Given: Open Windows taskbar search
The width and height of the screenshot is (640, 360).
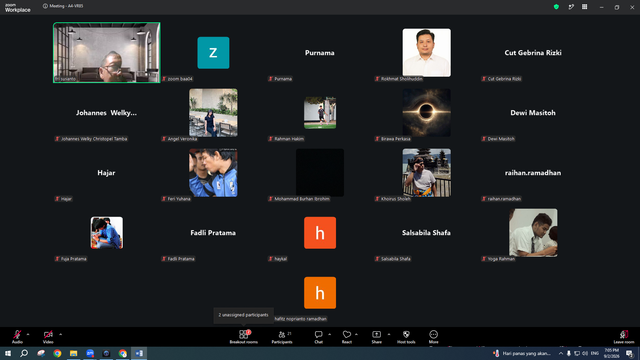Looking at the screenshot, I should coord(24,353).
